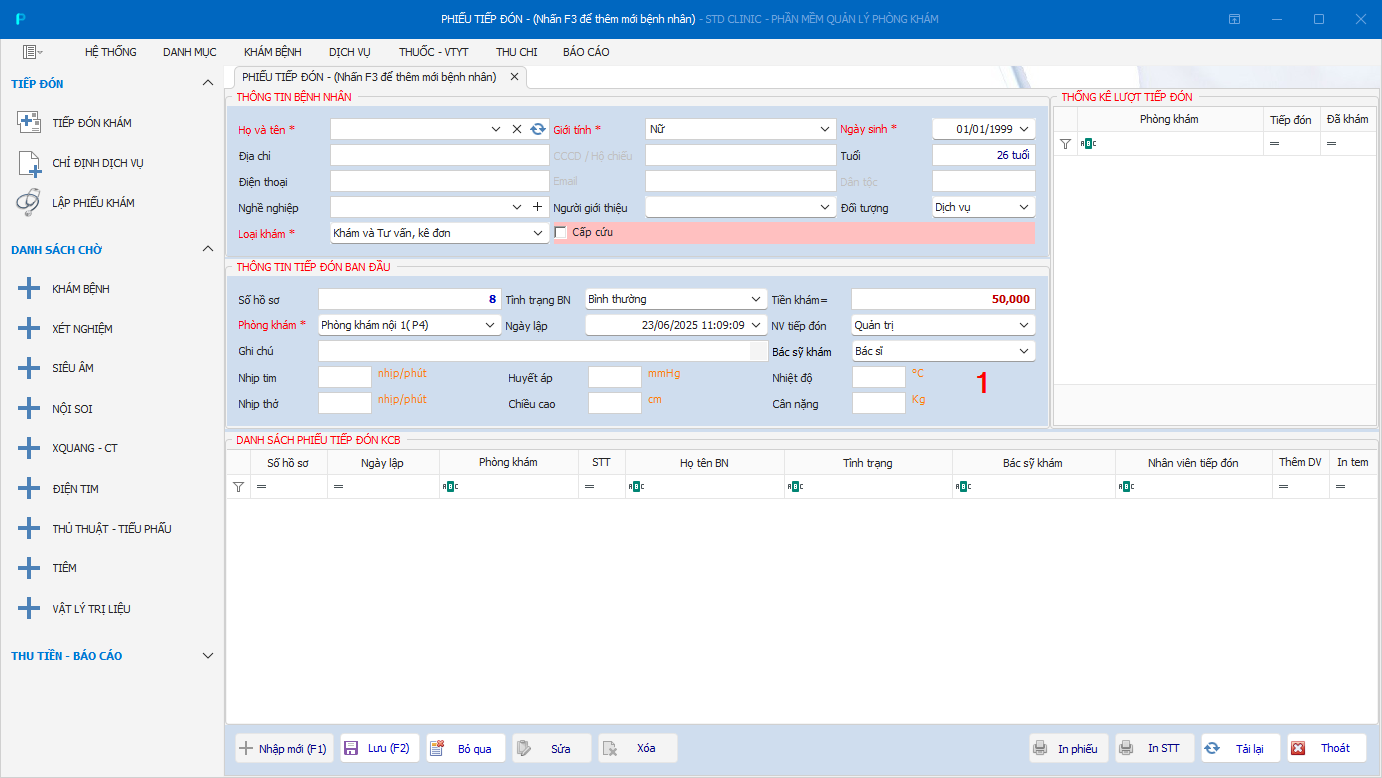Screen dimensions: 1382x778
Task: Click the Họ tên BN column header
Action: 704,462
